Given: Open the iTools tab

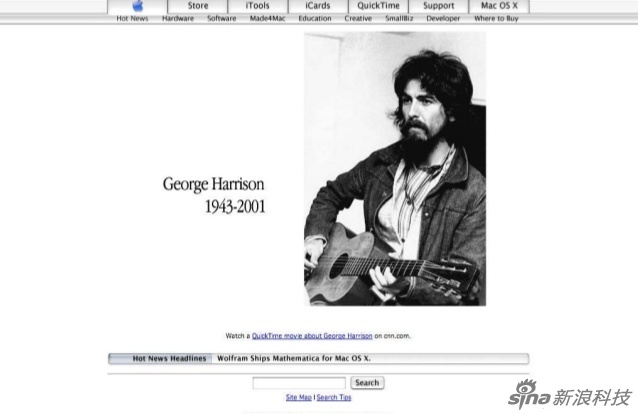Looking at the screenshot, I should pos(258,6).
